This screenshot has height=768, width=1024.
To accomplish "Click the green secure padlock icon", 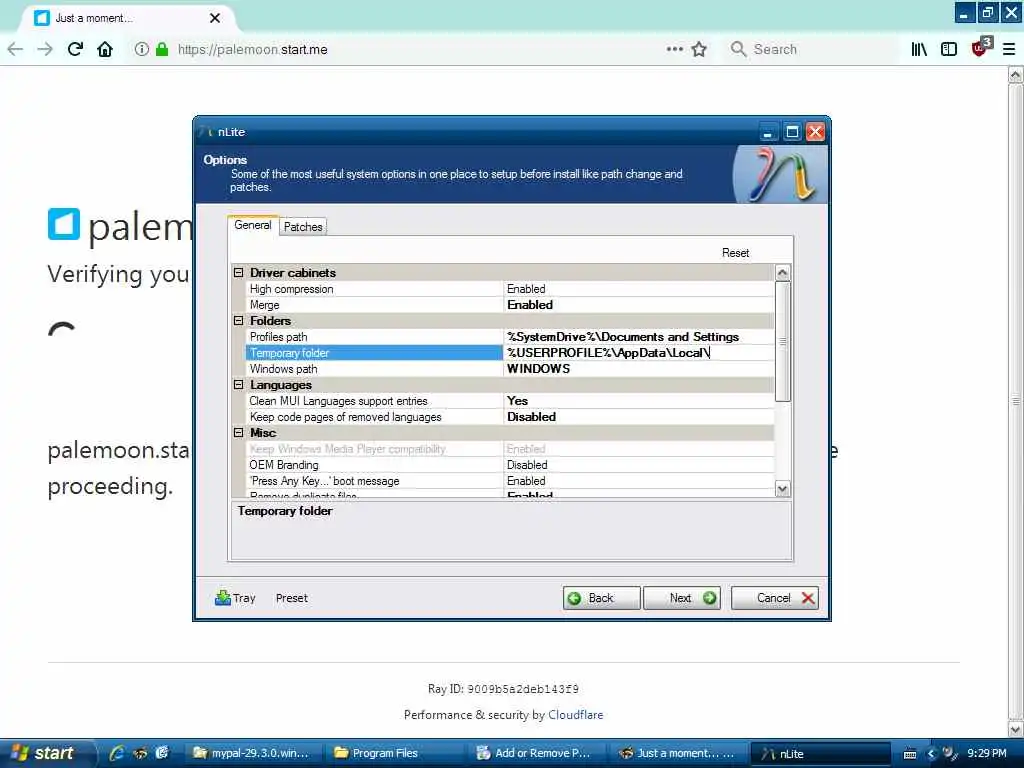I will pyautogui.click(x=162, y=49).
